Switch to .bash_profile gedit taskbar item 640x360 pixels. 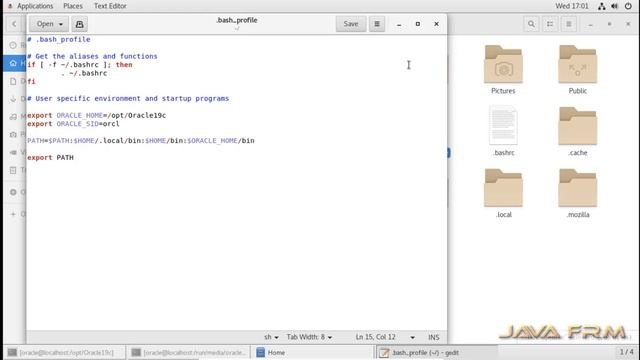click(437, 352)
